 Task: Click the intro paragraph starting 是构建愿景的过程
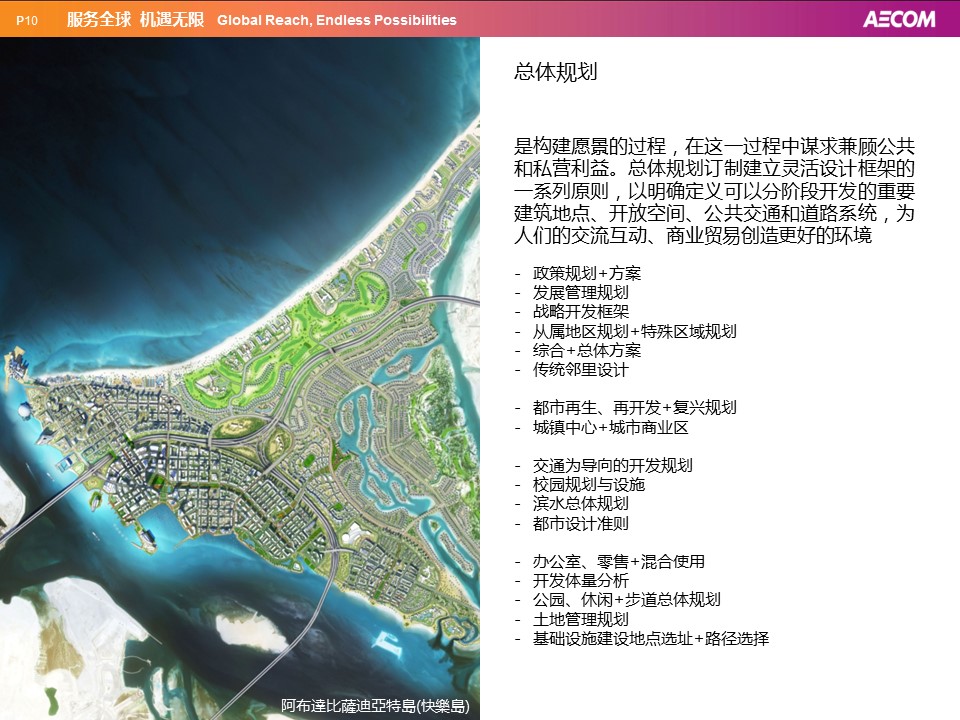click(x=713, y=190)
